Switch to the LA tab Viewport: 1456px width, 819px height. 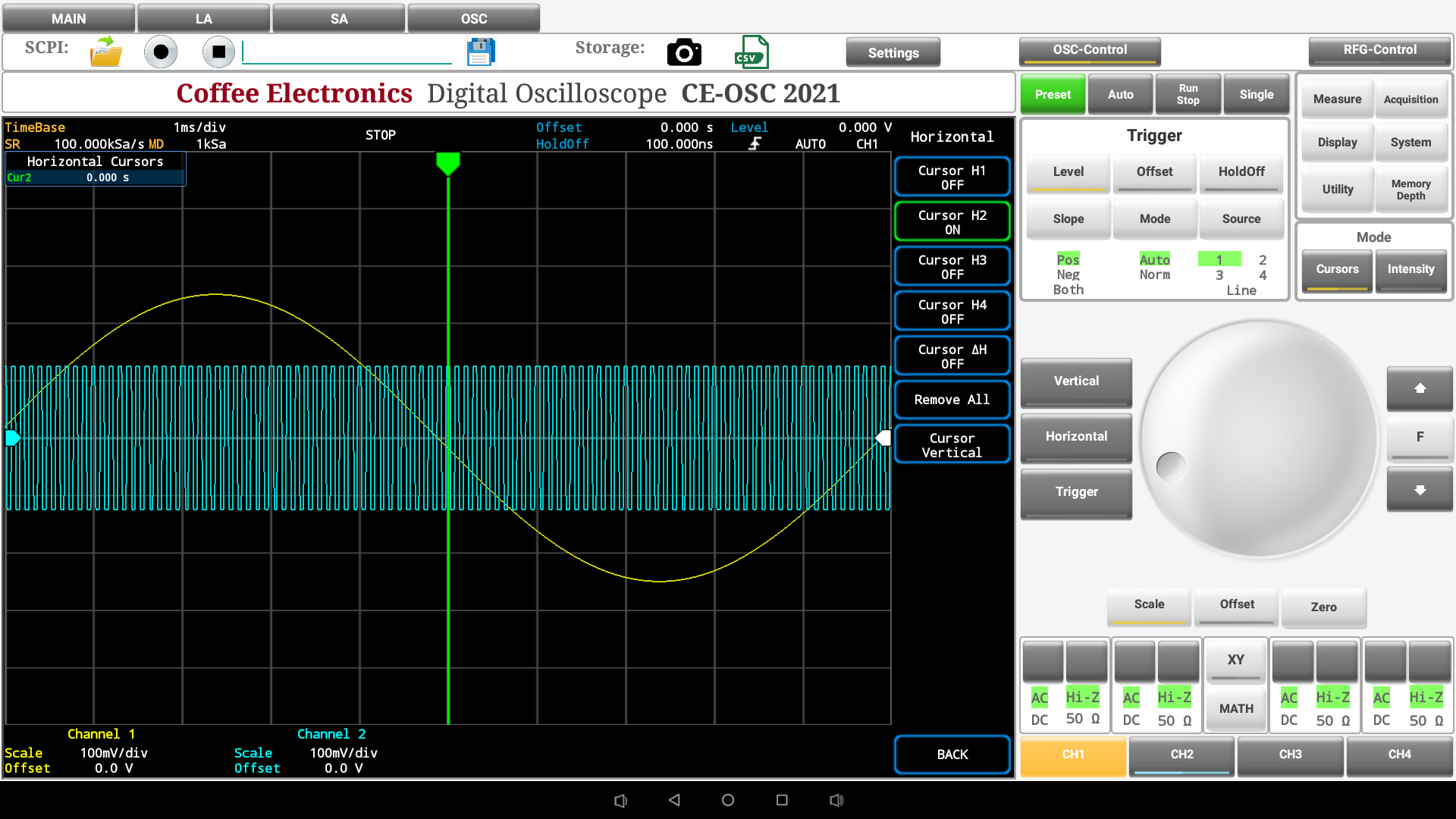203,18
